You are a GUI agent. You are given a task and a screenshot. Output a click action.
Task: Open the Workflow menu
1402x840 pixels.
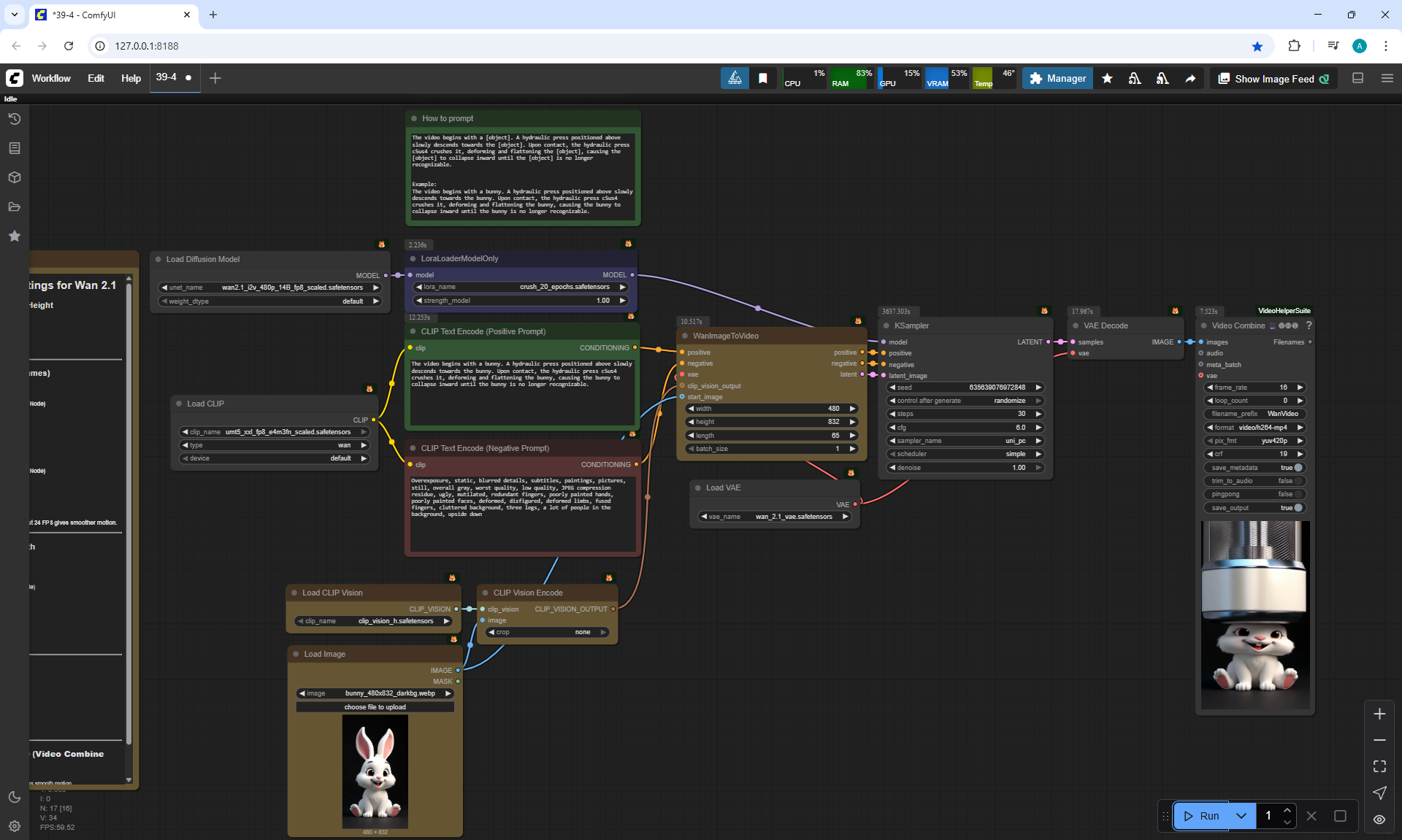coord(51,78)
